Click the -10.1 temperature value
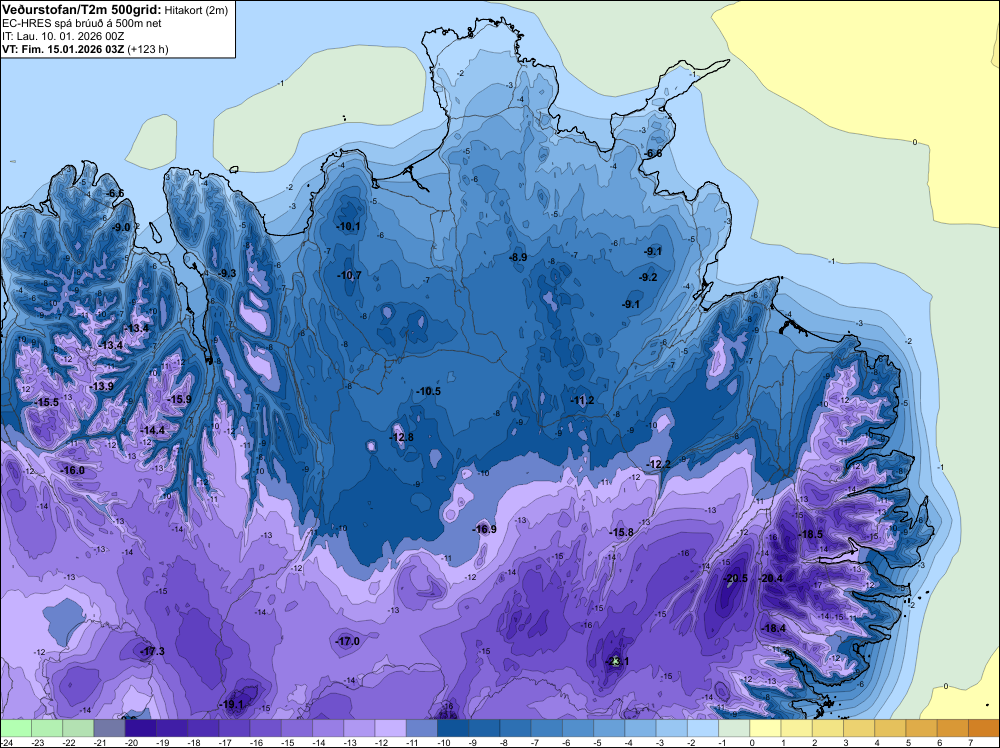Viewport: 1000px width, 748px height. pyautogui.click(x=348, y=226)
